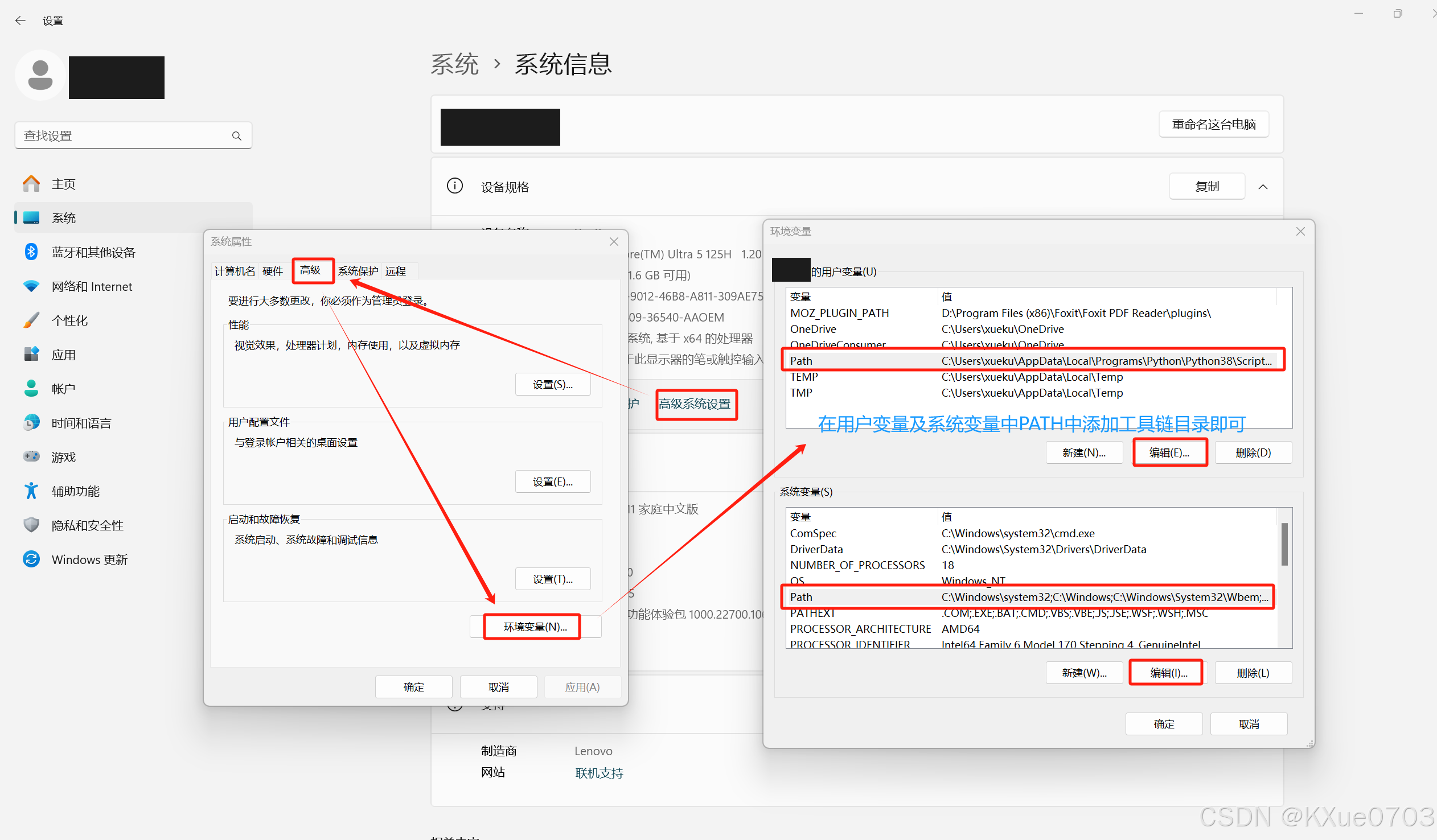Open 环境变量(N) button
The height and width of the screenshot is (840, 1437).
coord(534,626)
